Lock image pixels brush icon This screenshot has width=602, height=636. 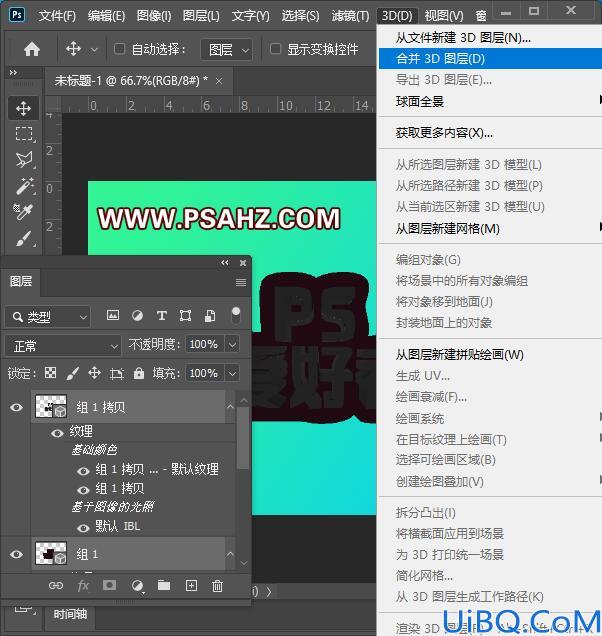(72, 373)
